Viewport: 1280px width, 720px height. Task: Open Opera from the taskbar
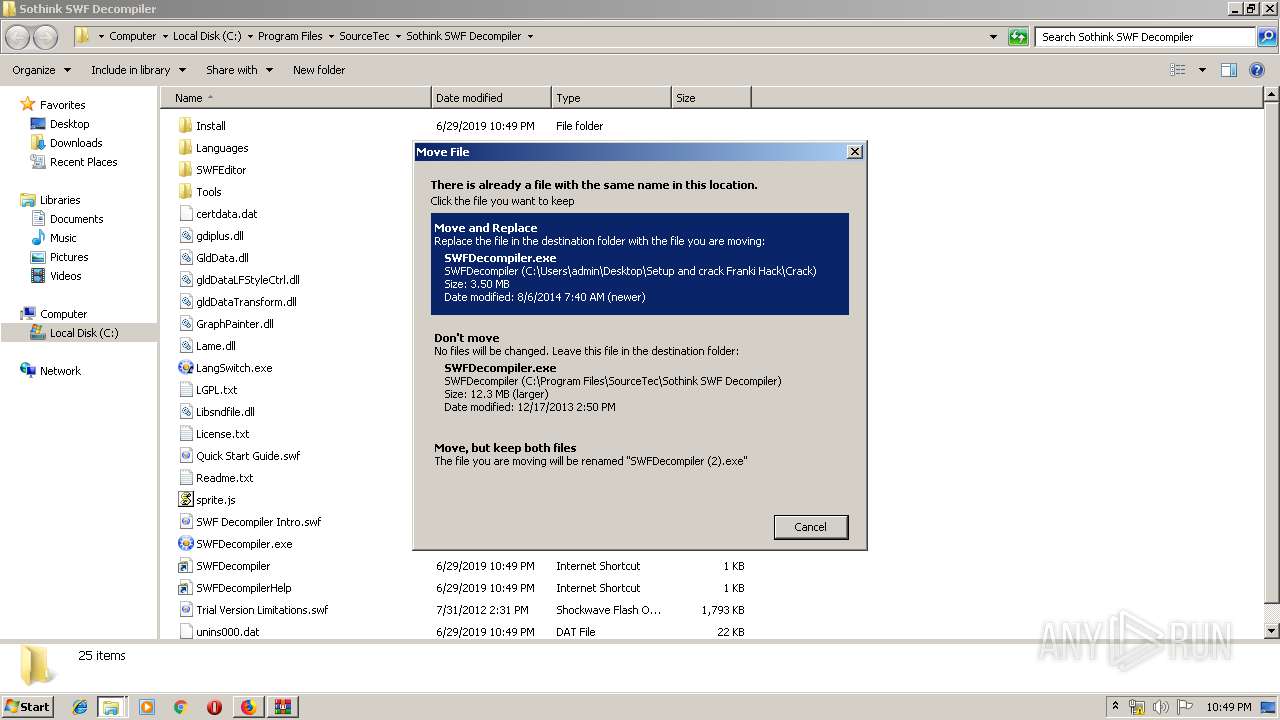(214, 707)
